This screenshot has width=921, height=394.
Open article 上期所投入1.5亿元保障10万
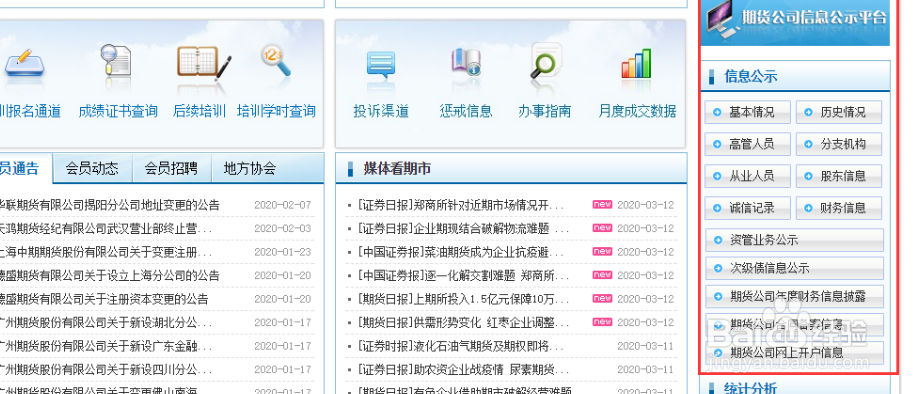tap(463, 299)
